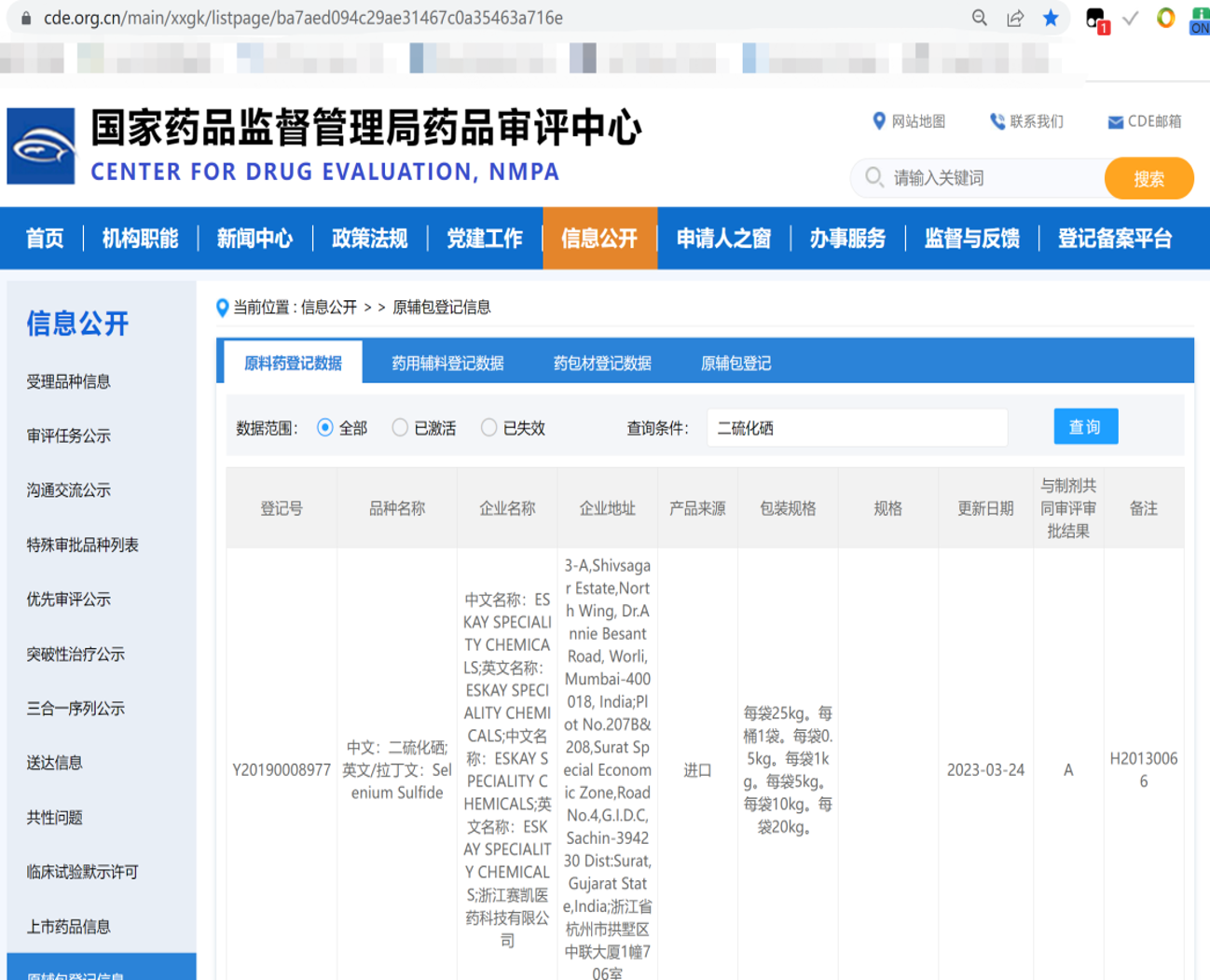Click the browser zoom magnifier icon

(x=979, y=18)
